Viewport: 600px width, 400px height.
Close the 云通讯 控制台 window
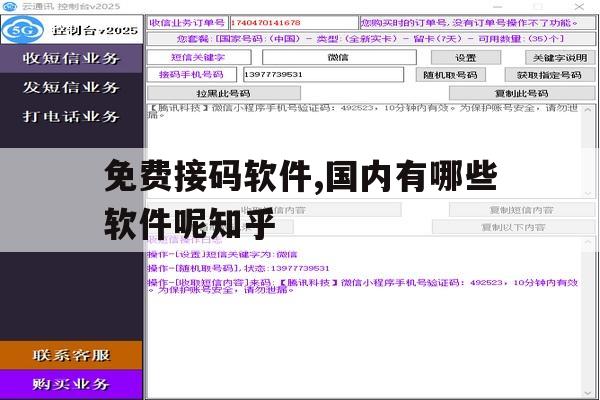pos(579,7)
